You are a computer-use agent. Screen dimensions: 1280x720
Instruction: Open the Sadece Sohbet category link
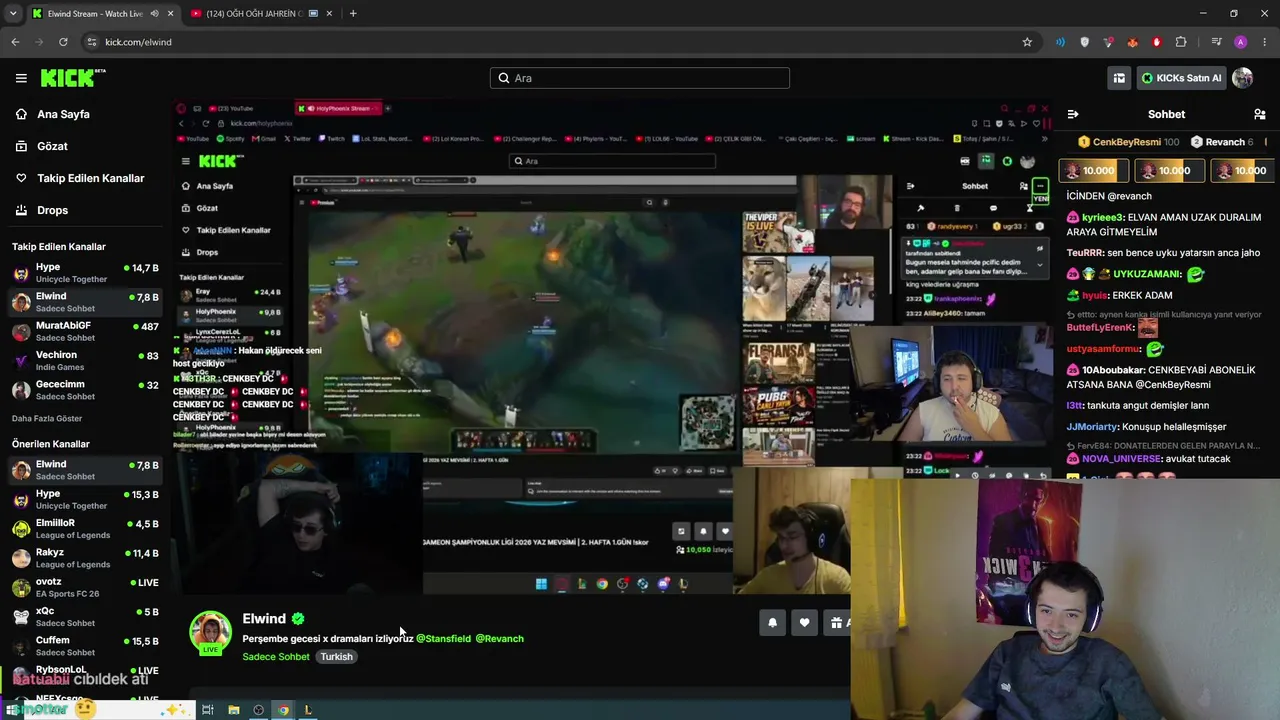tap(276, 657)
